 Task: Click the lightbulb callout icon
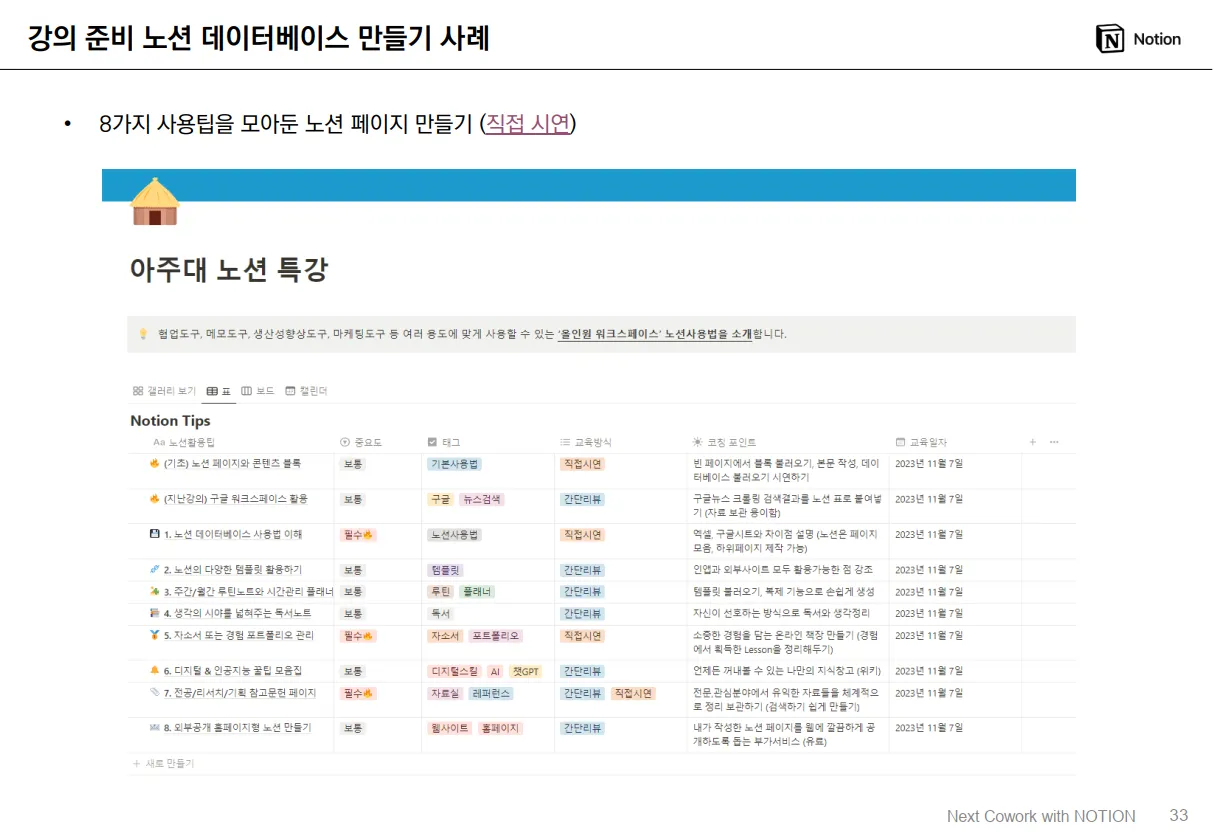[x=143, y=334]
